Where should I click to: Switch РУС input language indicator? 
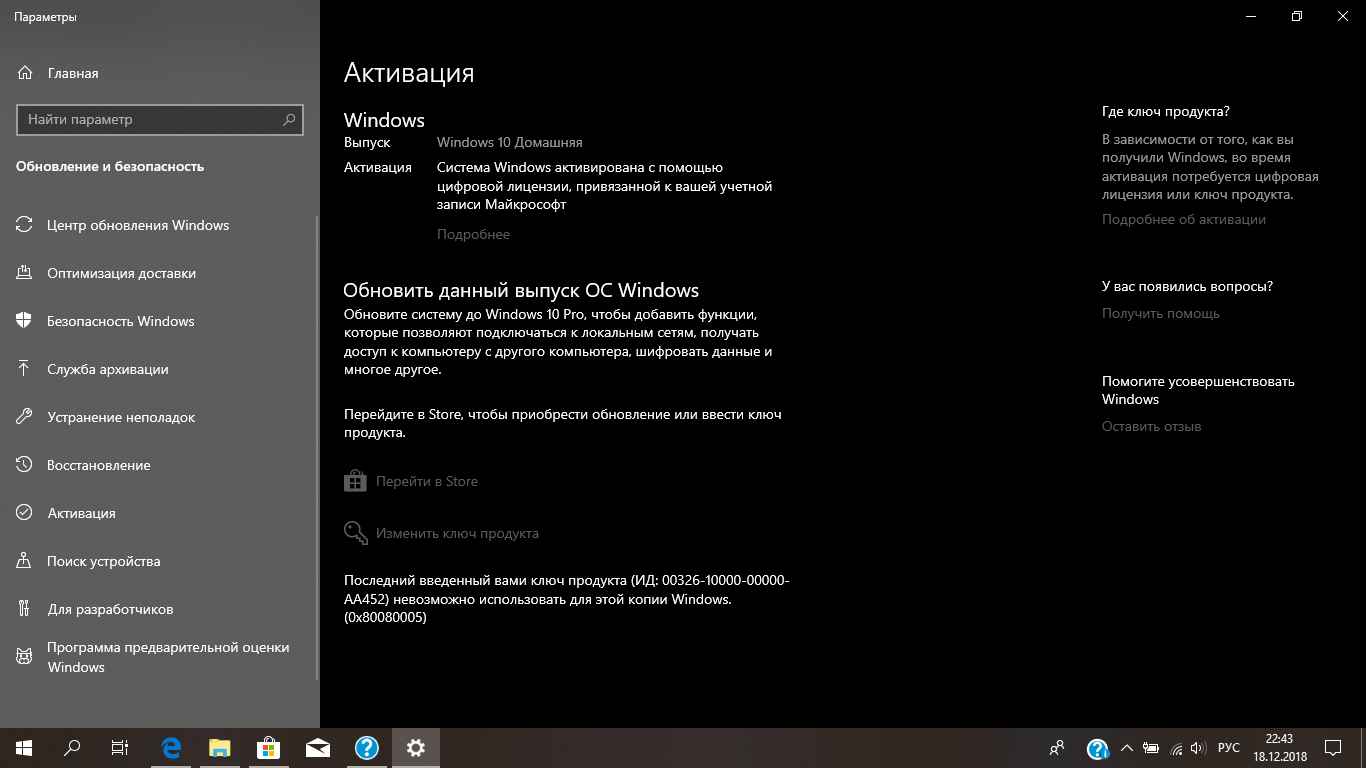[x=1229, y=748]
